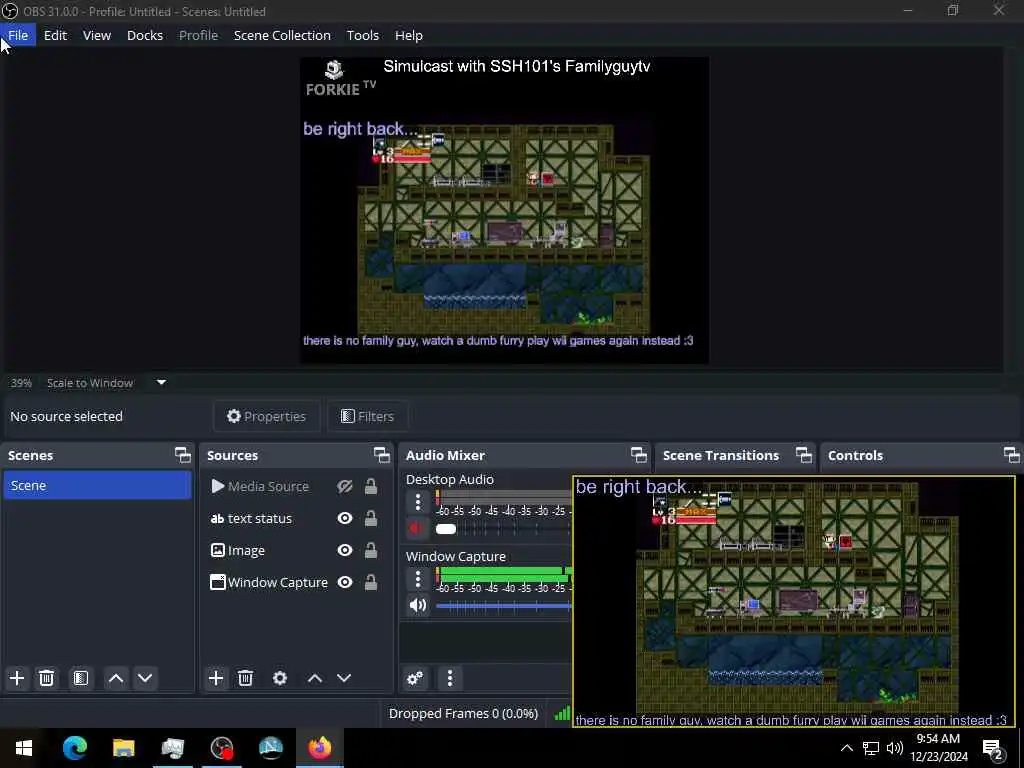This screenshot has width=1024, height=768.
Task: Mute Window Capture audio
Action: [418, 605]
